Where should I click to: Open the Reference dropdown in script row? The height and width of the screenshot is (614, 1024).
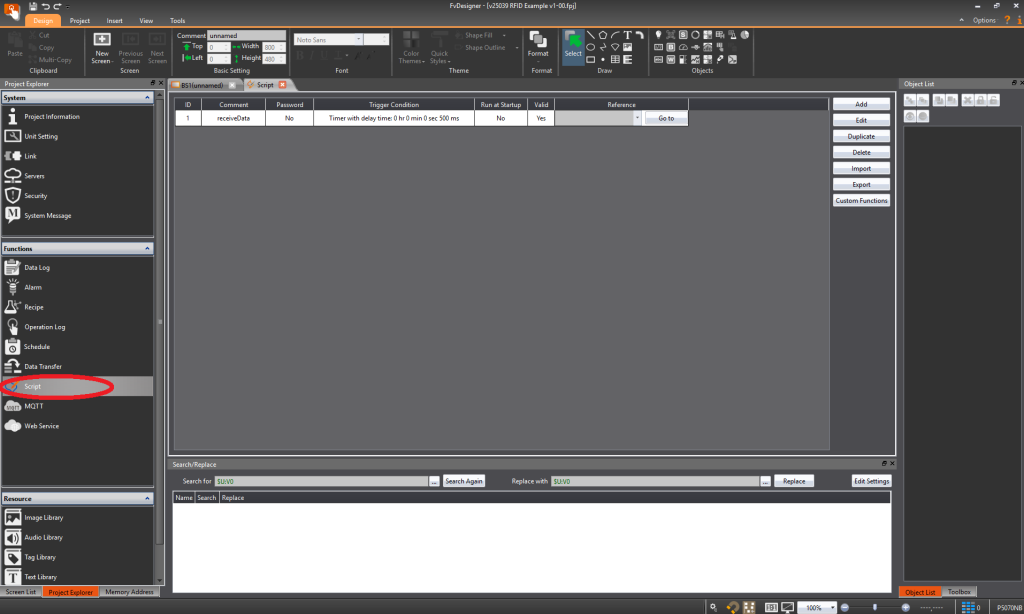[637, 118]
